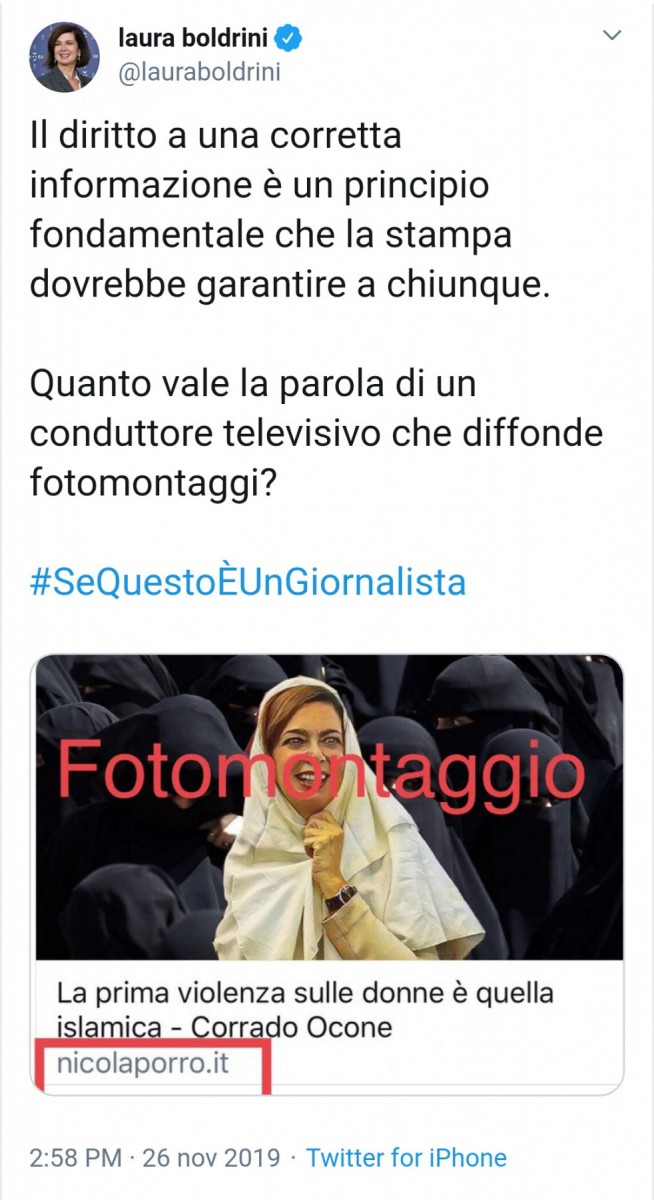Open the nicolaporro.it domain link
654x1200 pixels.
(x=143, y=1063)
